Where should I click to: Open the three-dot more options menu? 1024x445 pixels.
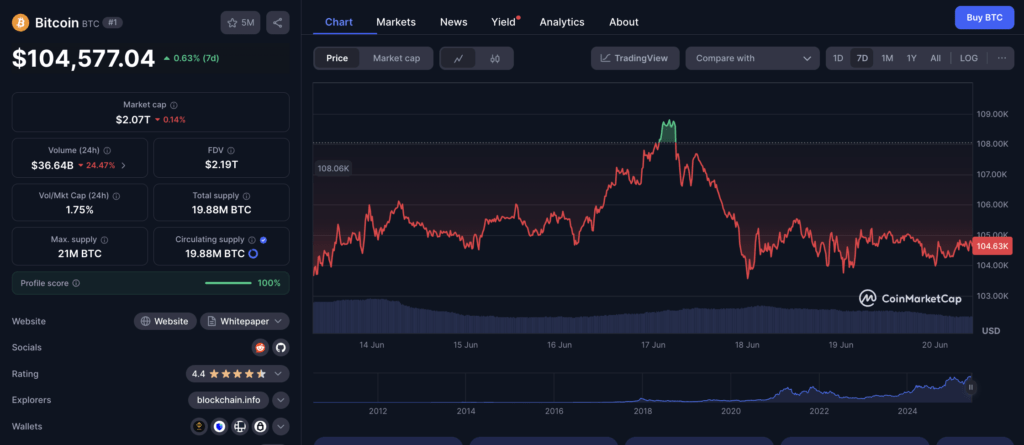point(1002,58)
